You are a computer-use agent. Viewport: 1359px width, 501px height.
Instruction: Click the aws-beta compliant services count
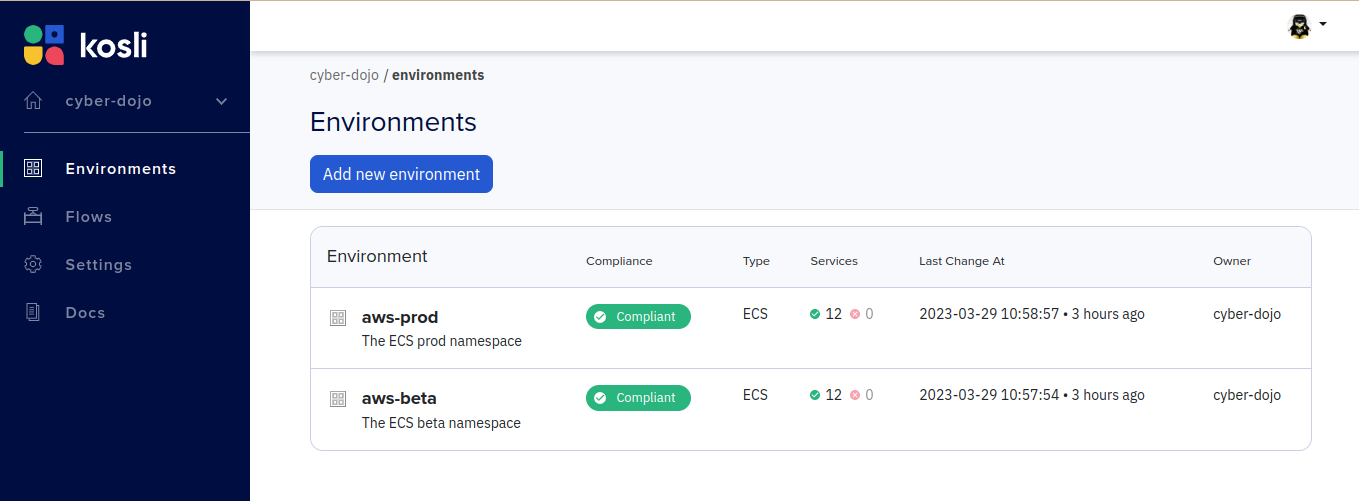tap(826, 395)
